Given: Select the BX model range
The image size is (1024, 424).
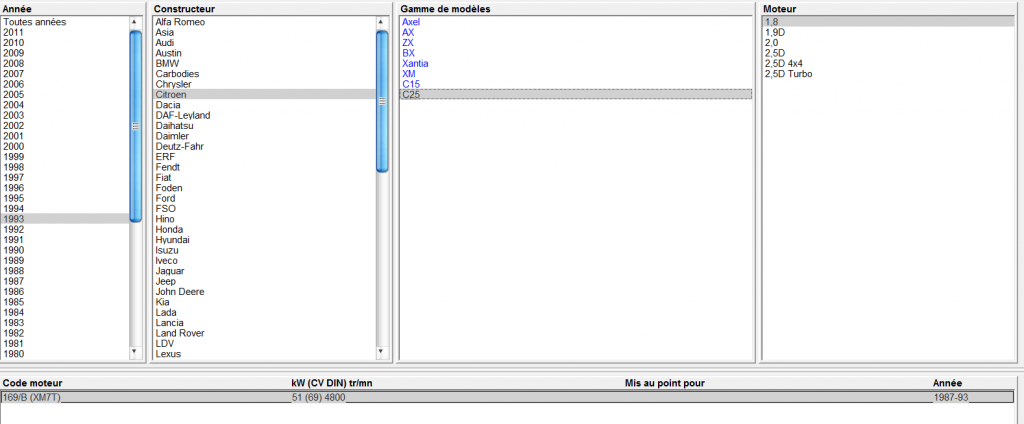Looking at the screenshot, I should pos(408,53).
